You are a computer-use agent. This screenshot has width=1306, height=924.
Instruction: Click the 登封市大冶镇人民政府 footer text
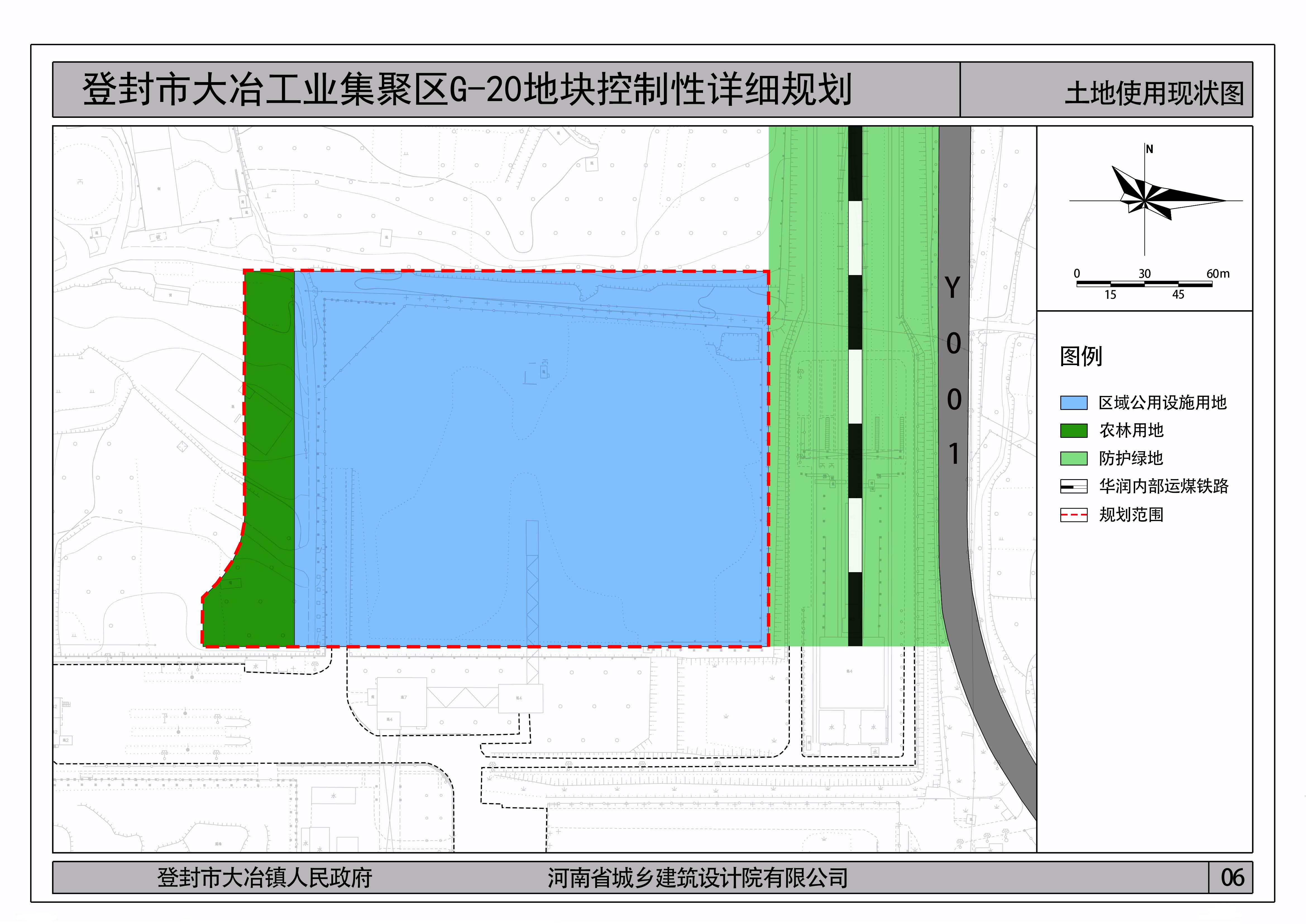pos(264,877)
